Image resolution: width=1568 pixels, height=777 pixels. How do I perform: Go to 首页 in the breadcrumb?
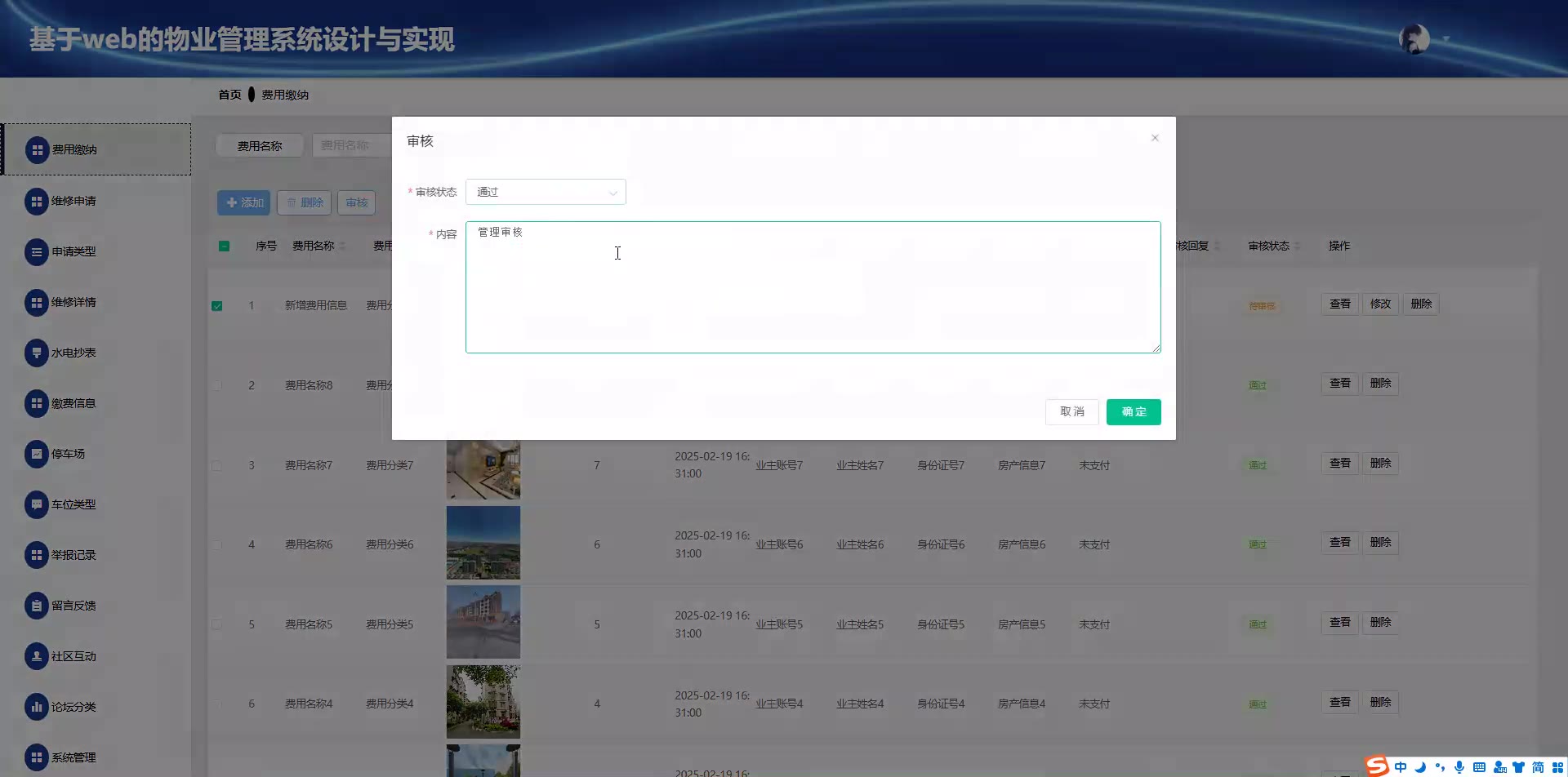(229, 95)
